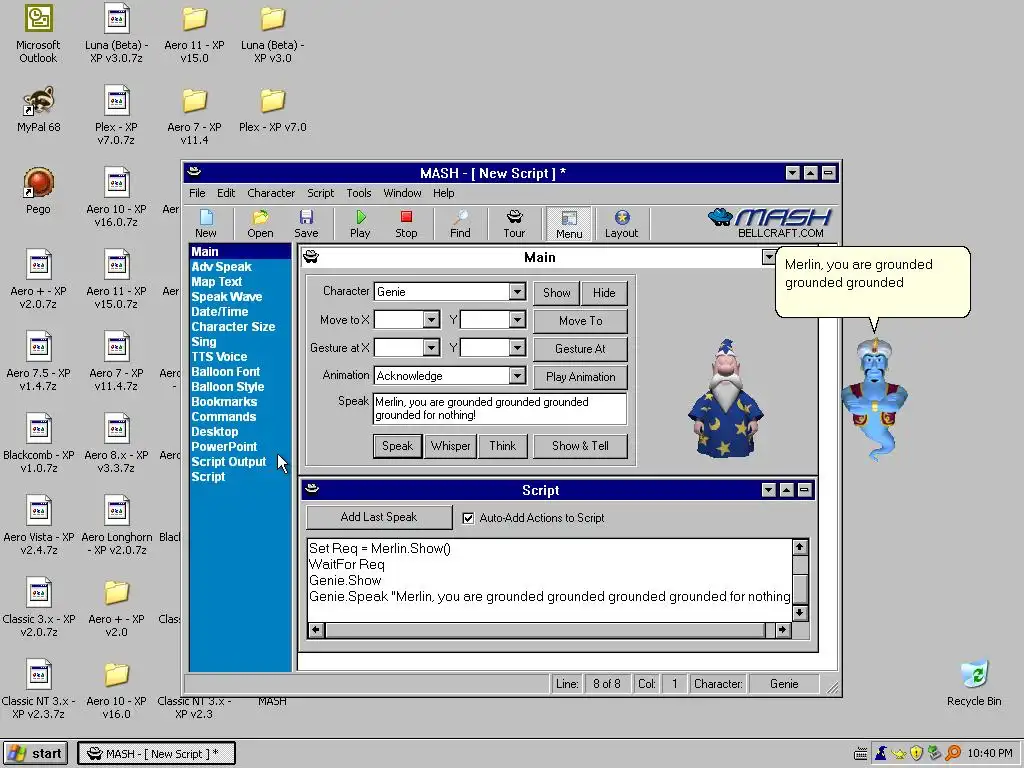Click MASH - [ New Script ] taskbar button

tap(156, 754)
